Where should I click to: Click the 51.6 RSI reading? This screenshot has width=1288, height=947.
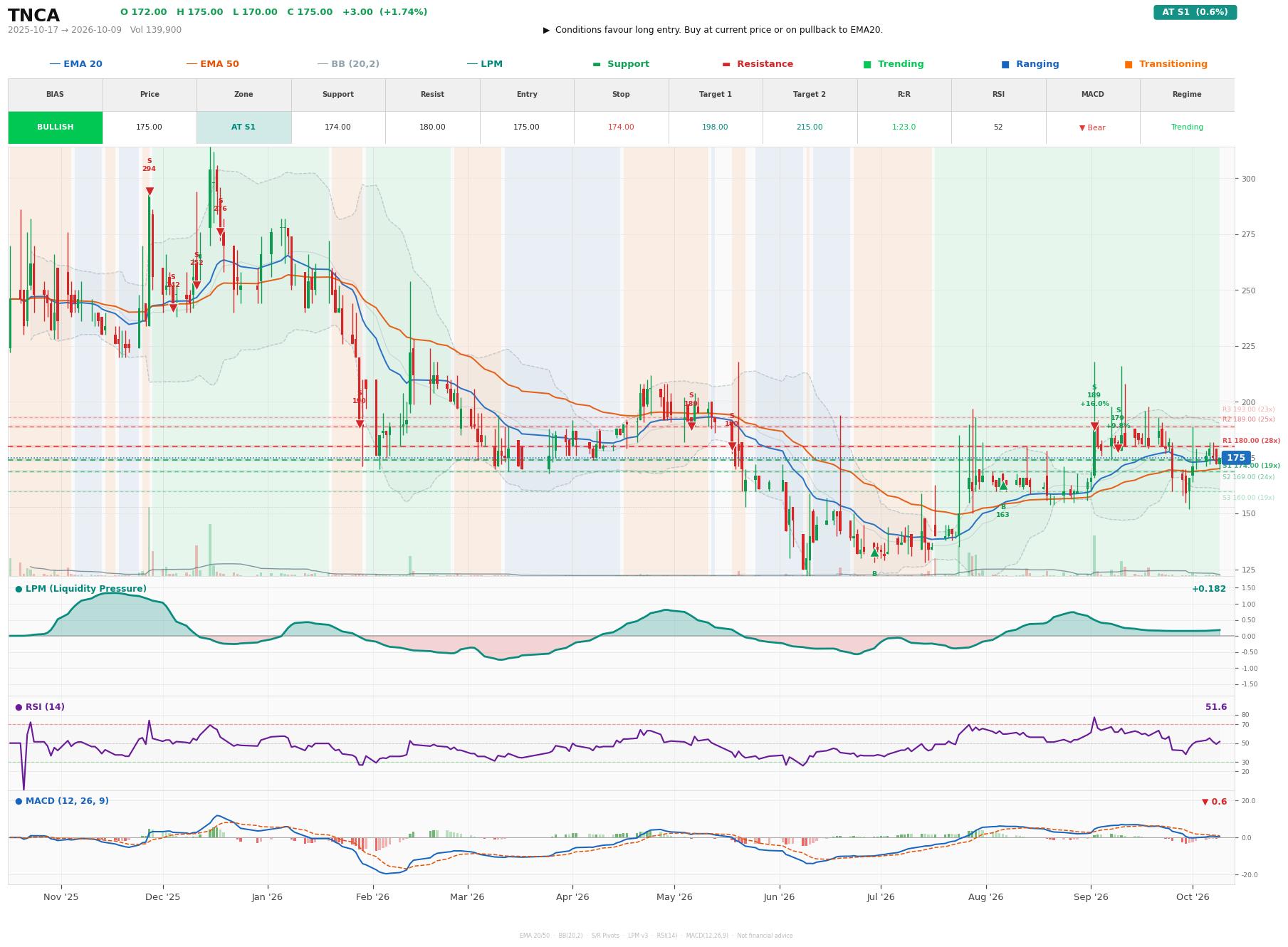tap(1216, 707)
